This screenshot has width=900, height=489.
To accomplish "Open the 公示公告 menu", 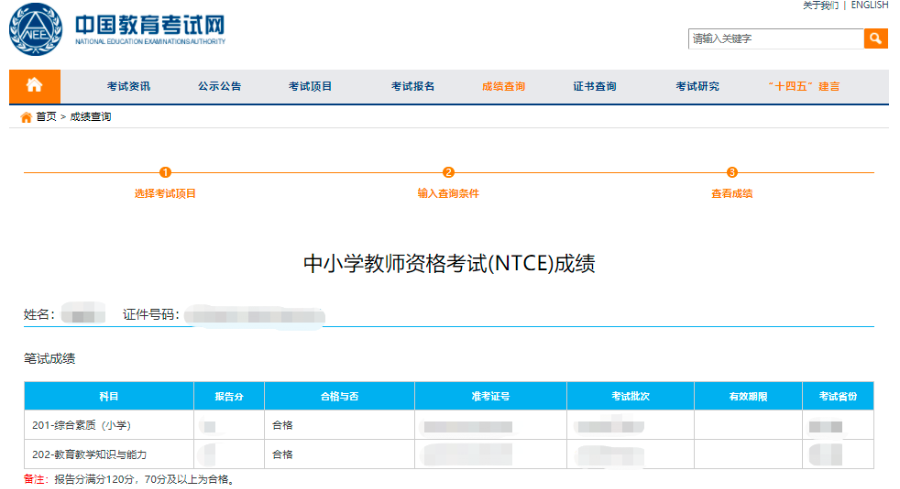I will click(x=220, y=87).
